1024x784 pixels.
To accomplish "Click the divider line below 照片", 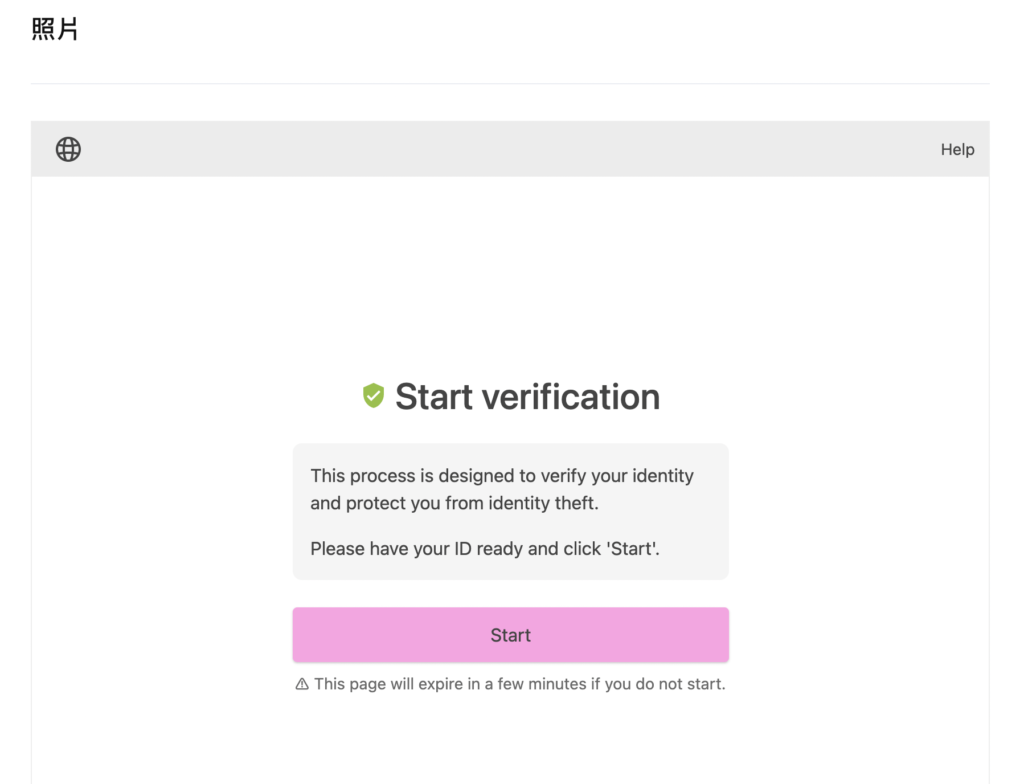I will click(x=510, y=84).
